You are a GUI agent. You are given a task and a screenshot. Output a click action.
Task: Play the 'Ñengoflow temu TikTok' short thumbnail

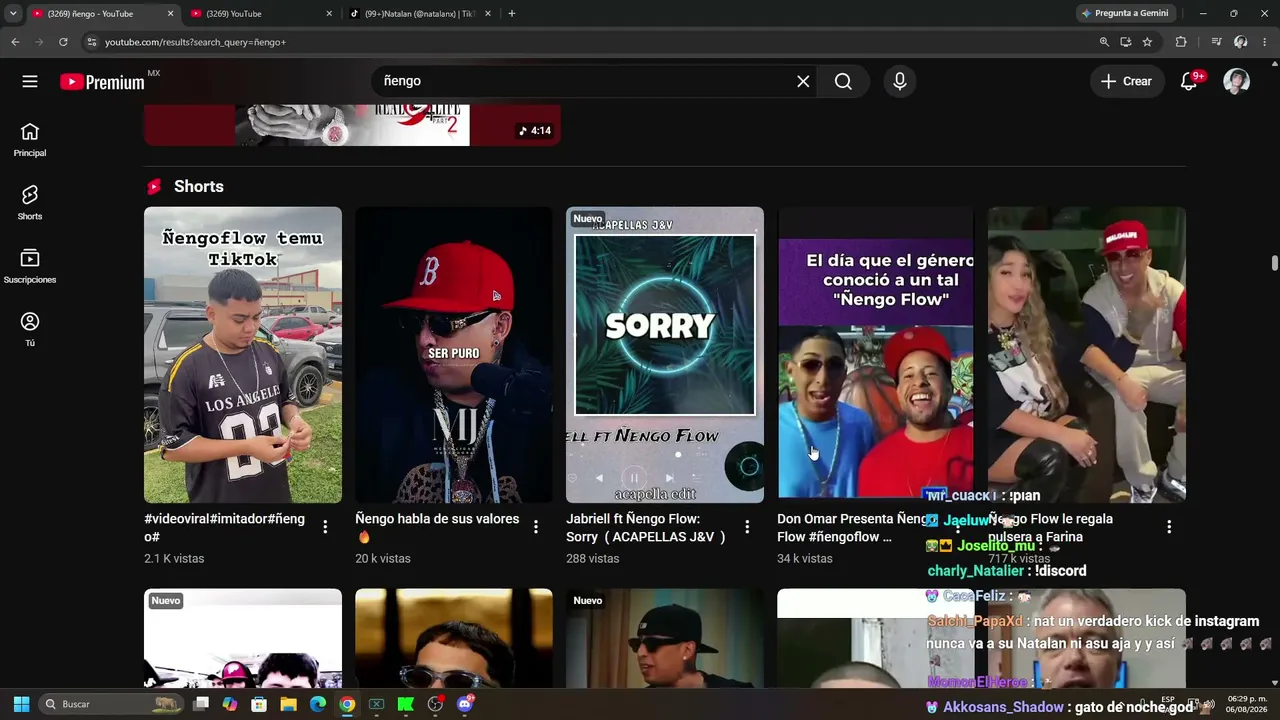point(243,355)
